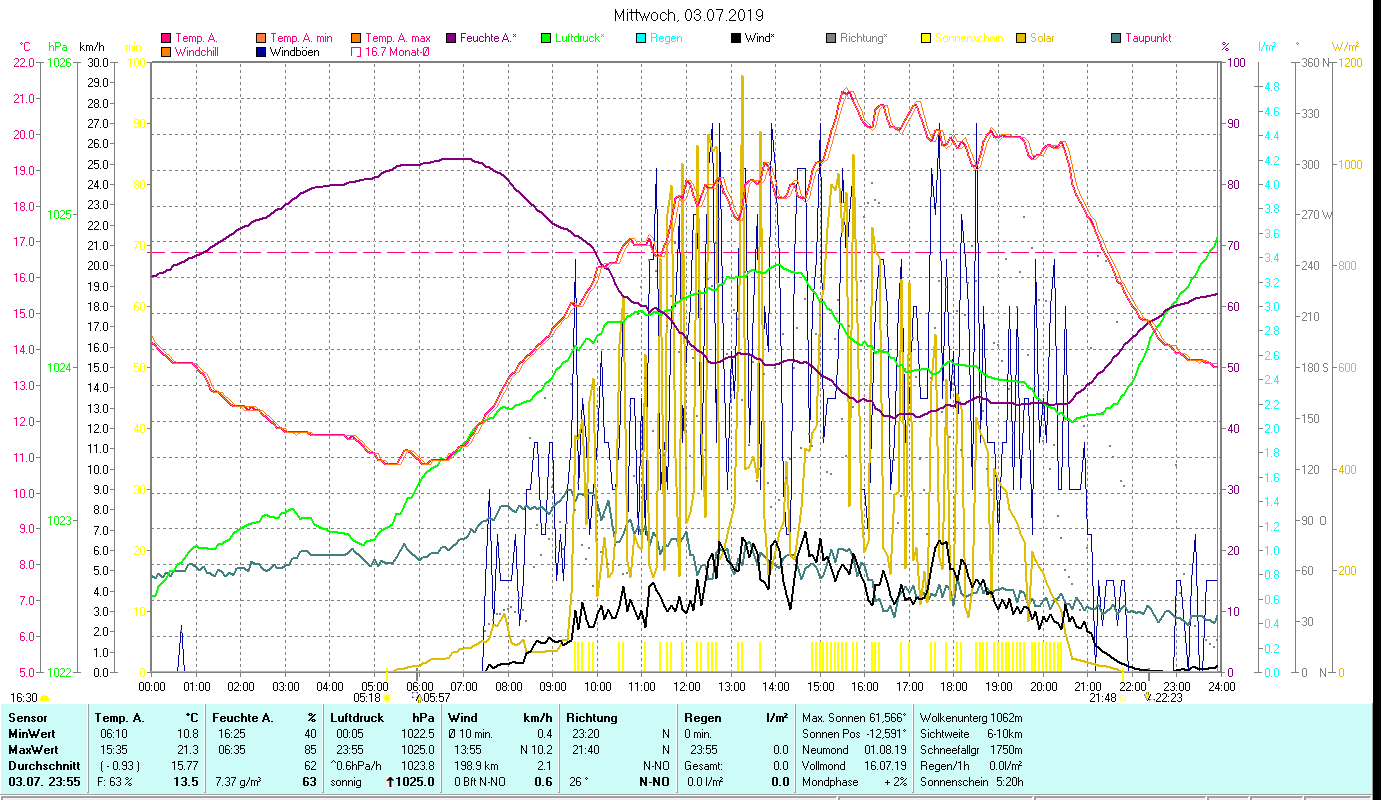Click the current temperature value 13.5
This screenshot has height=800, width=1381.
(186, 782)
